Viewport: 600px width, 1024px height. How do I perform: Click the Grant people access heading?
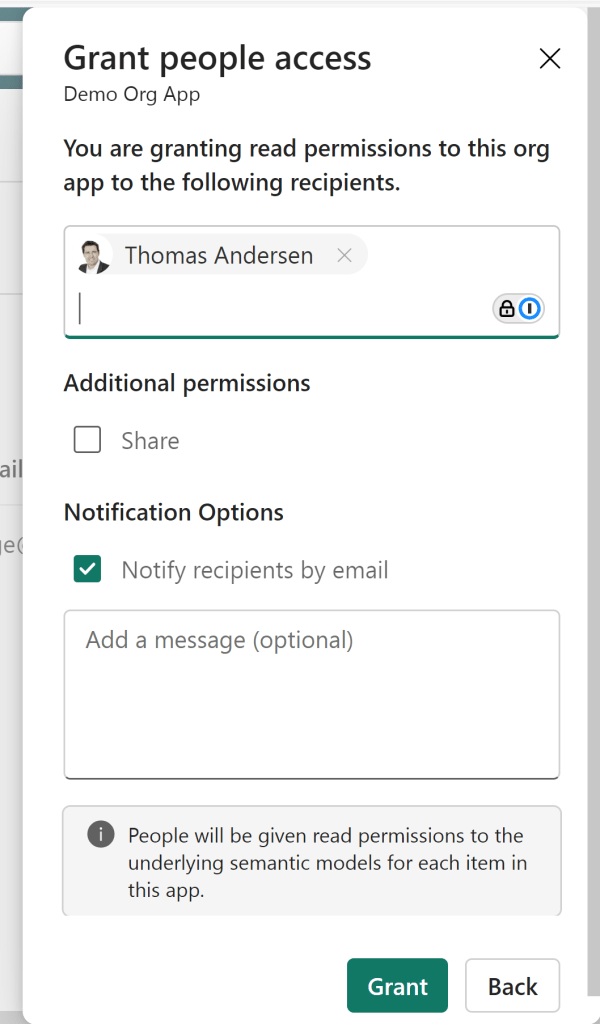click(x=217, y=58)
